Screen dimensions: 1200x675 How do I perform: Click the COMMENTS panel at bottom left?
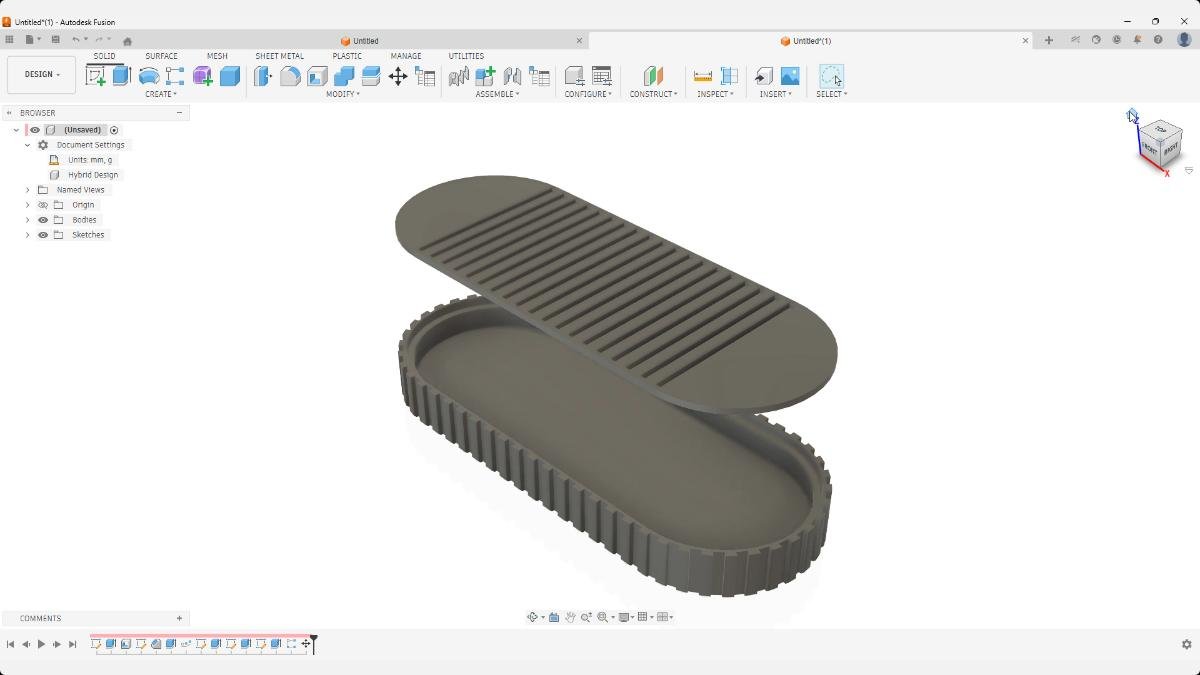coord(40,617)
